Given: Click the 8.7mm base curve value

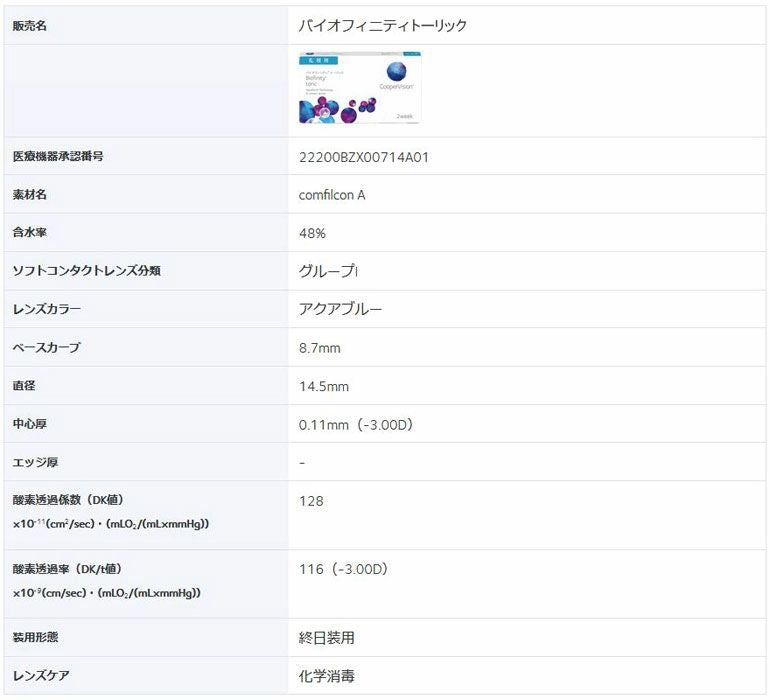Looking at the screenshot, I should point(320,348).
